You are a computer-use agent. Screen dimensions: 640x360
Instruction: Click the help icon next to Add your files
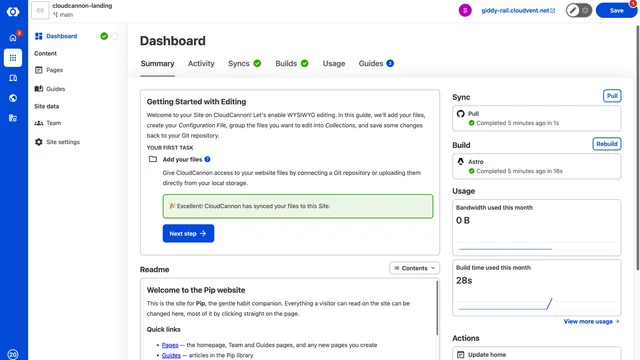click(x=207, y=159)
